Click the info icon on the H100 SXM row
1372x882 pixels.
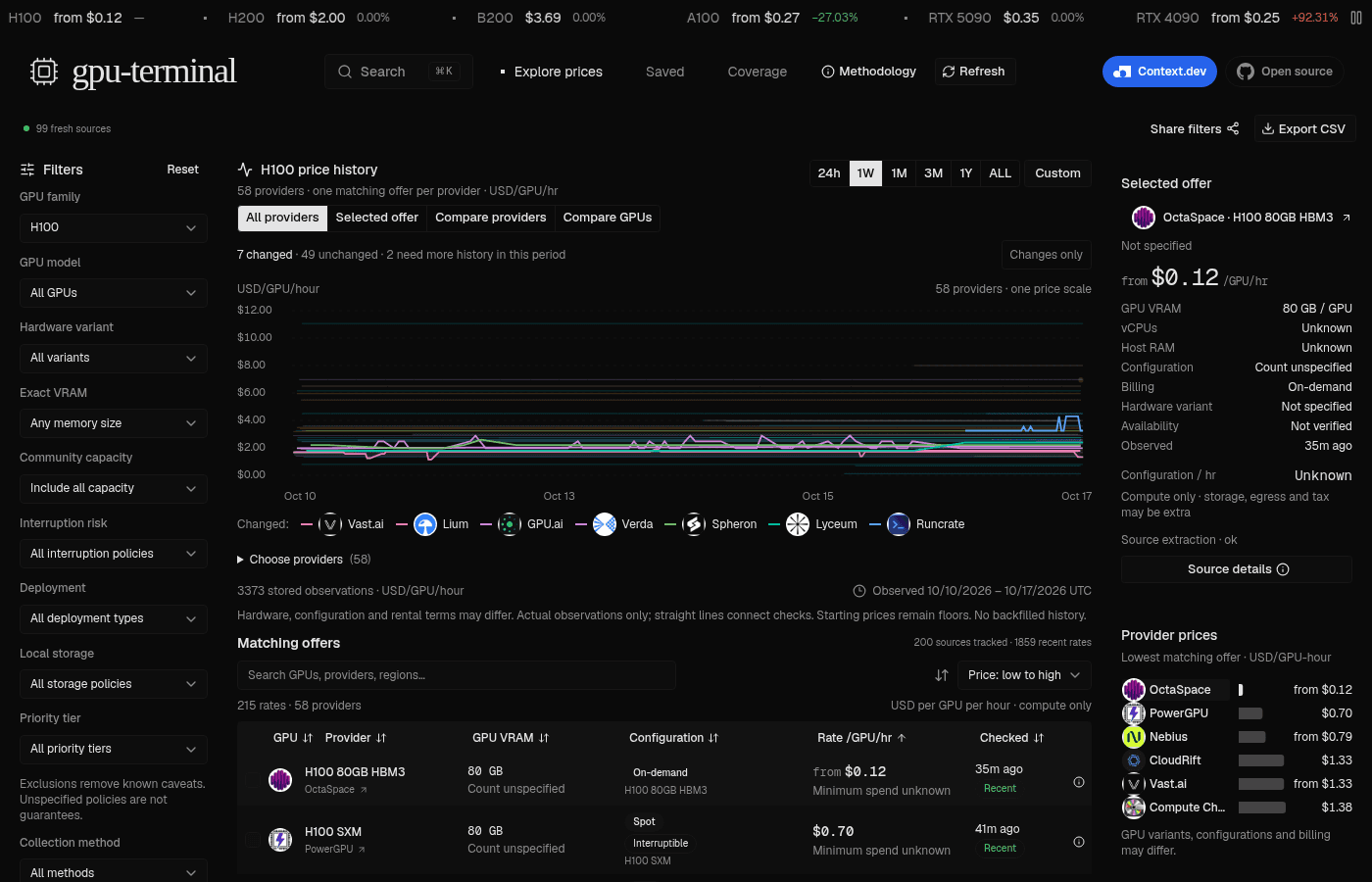pyautogui.click(x=1079, y=842)
